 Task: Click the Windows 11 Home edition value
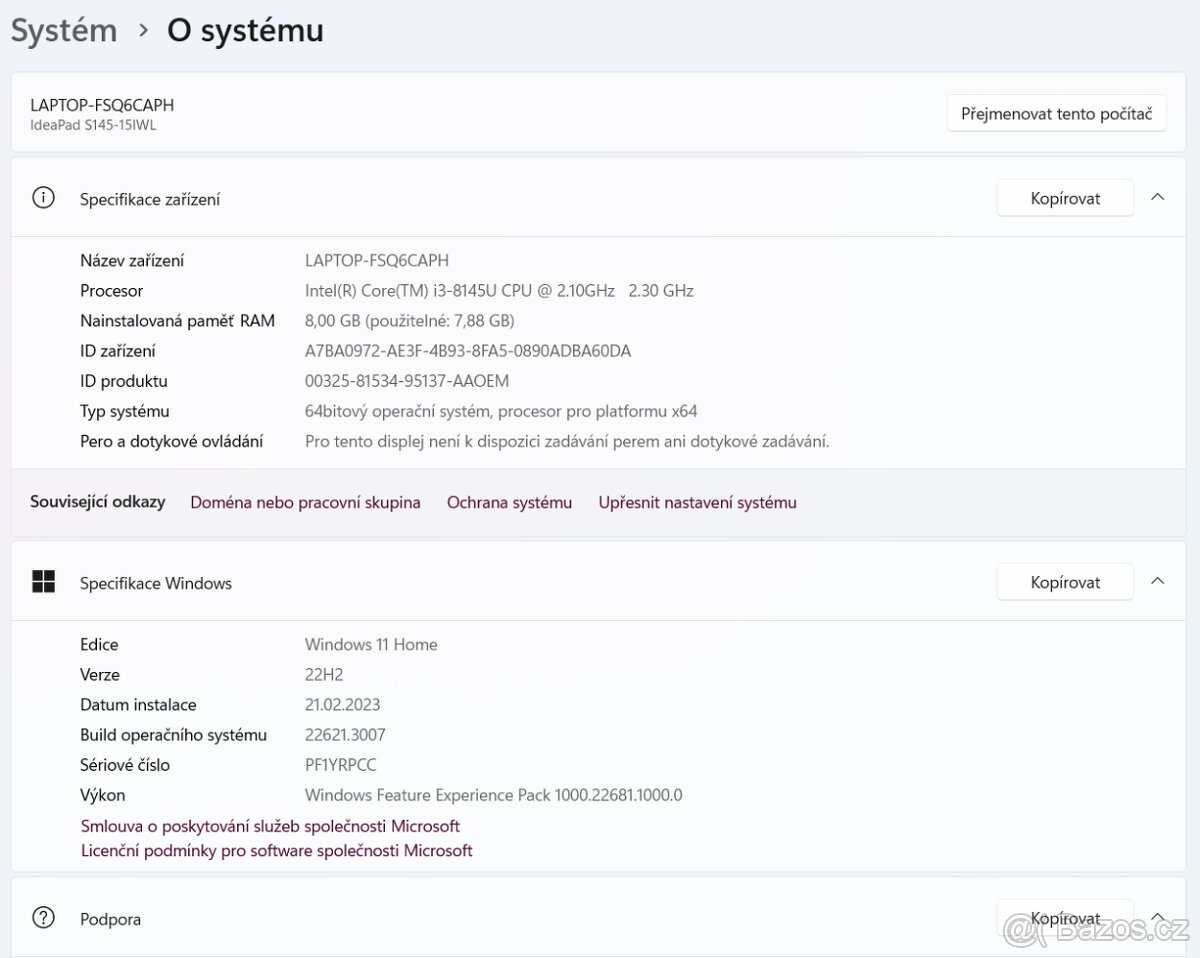pyautogui.click(x=371, y=644)
